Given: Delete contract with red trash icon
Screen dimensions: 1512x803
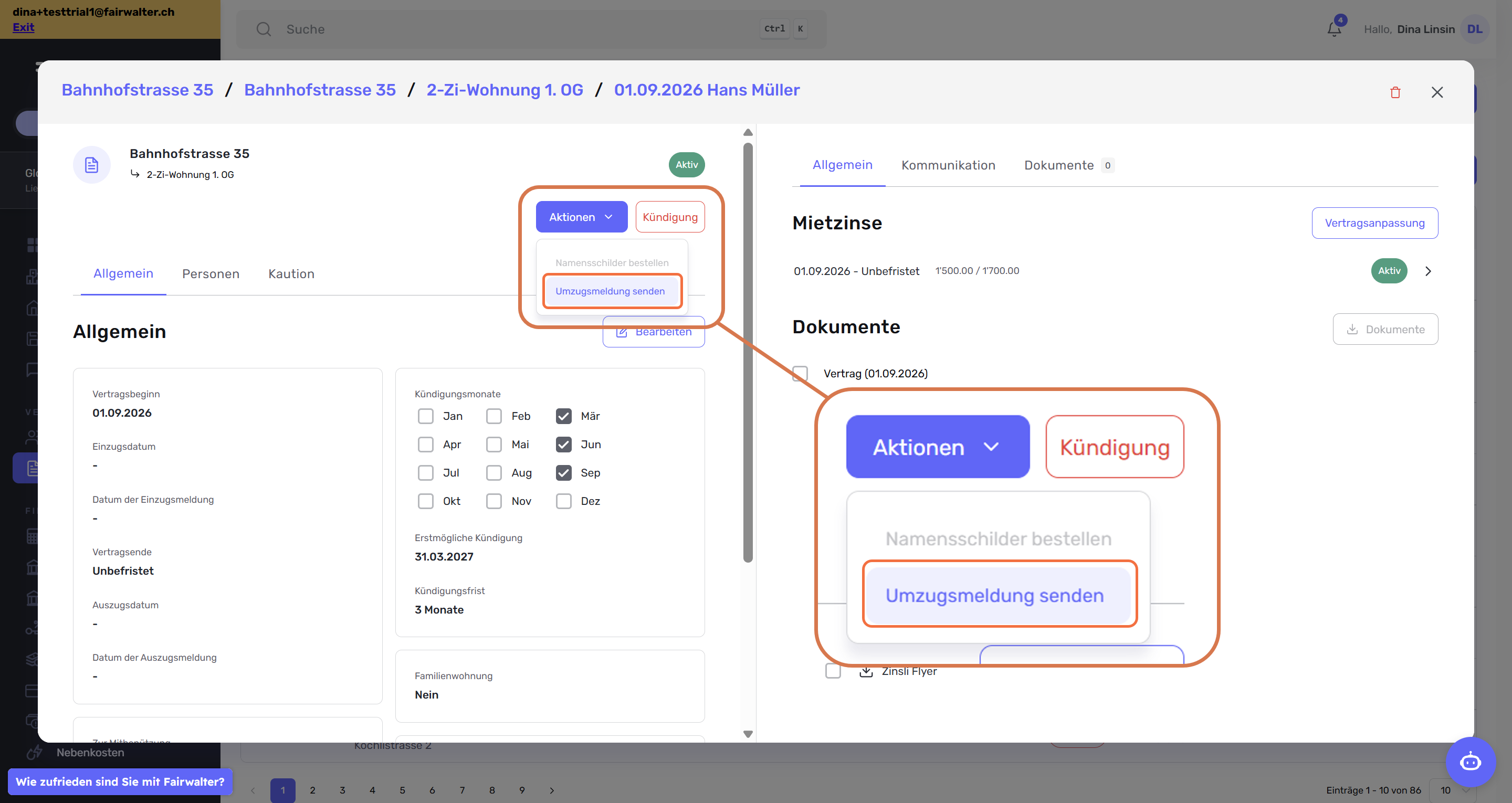Looking at the screenshot, I should pyautogui.click(x=1395, y=92).
